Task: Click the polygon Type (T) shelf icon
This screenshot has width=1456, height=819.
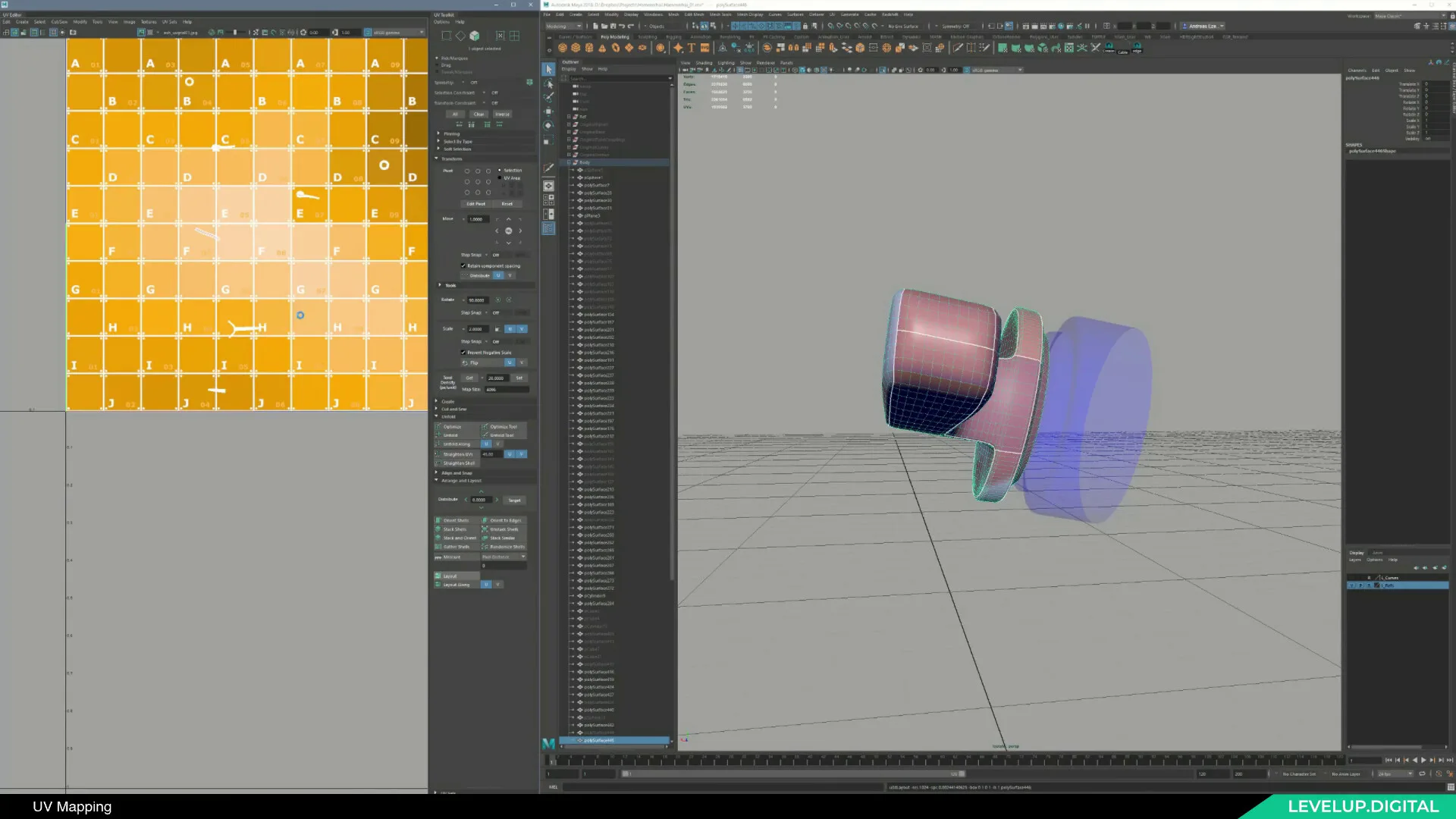Action: 692,48
